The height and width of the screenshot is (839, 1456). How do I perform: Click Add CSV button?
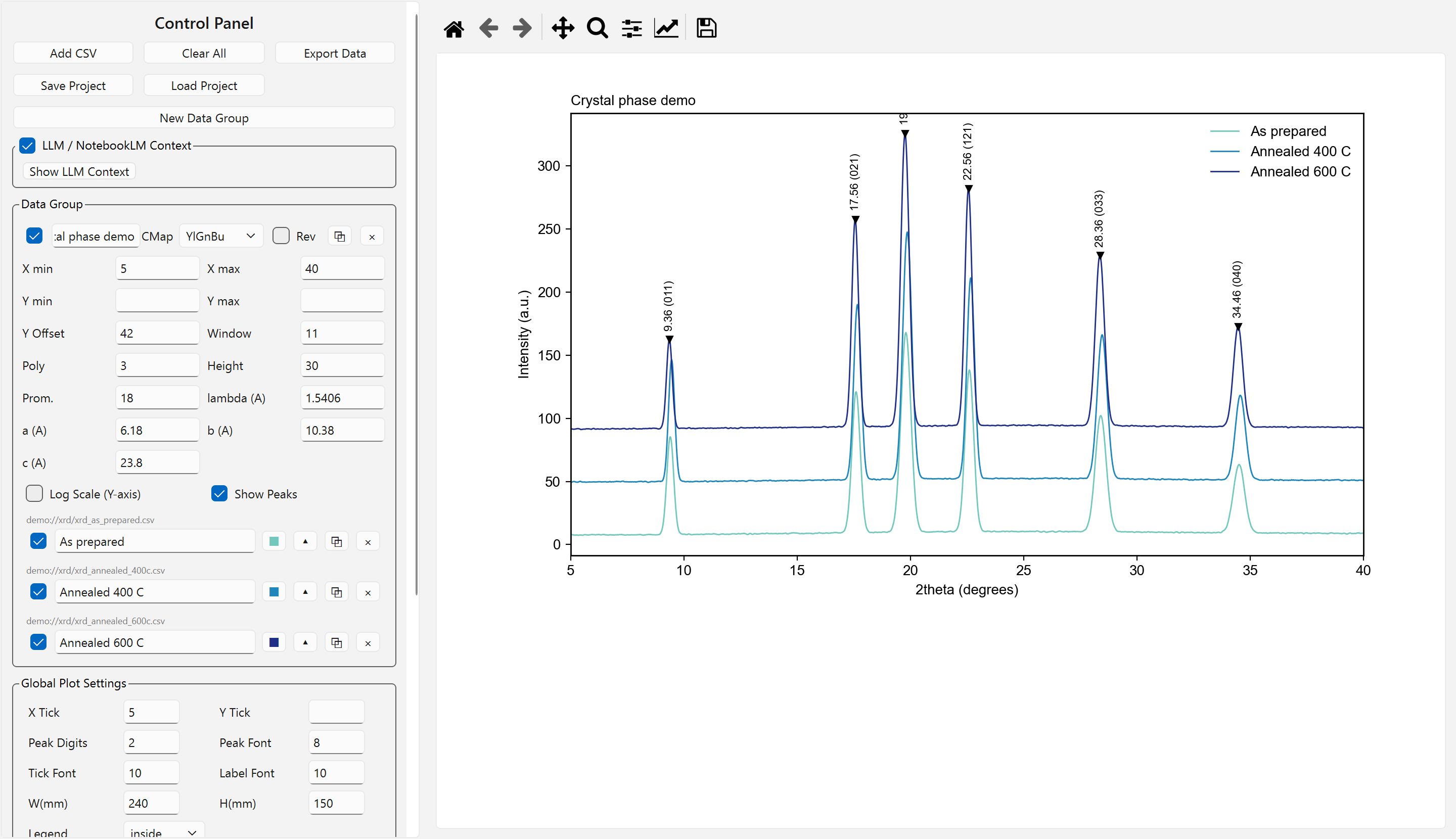(x=73, y=53)
